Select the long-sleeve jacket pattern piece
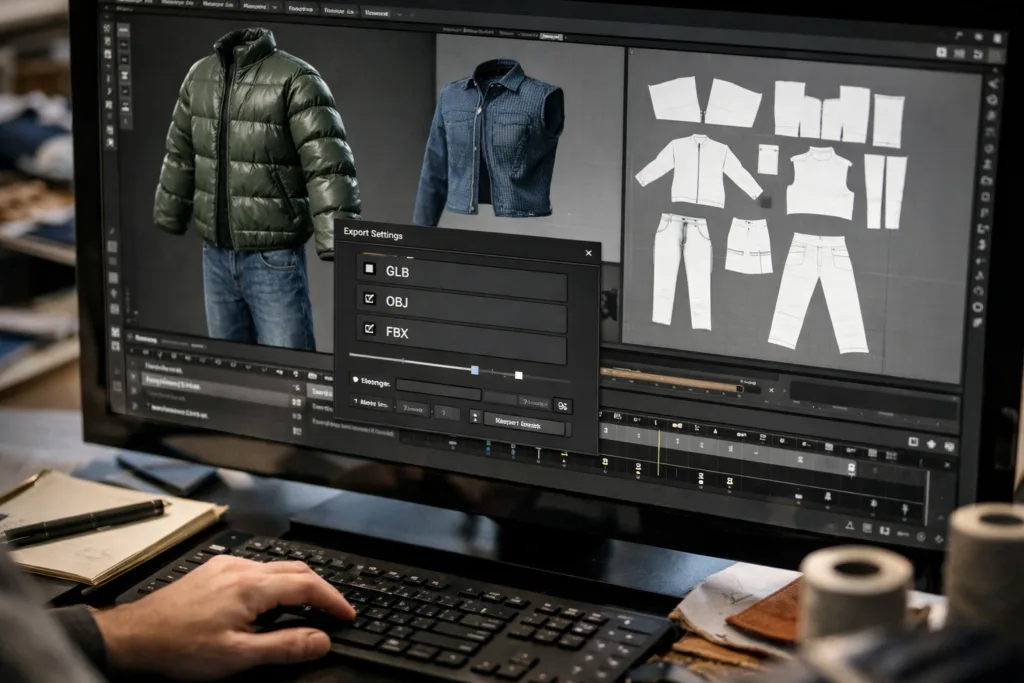 pos(697,168)
